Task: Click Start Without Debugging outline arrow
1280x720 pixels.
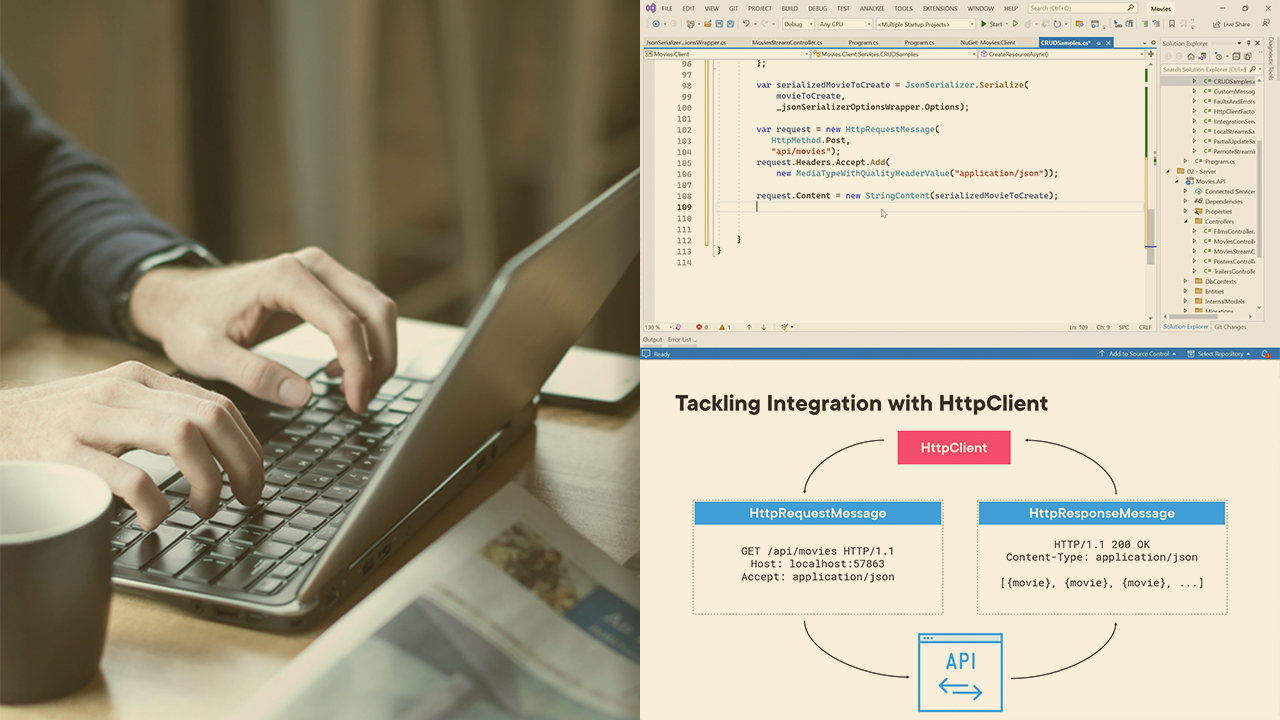Action: pyautogui.click(x=1016, y=24)
